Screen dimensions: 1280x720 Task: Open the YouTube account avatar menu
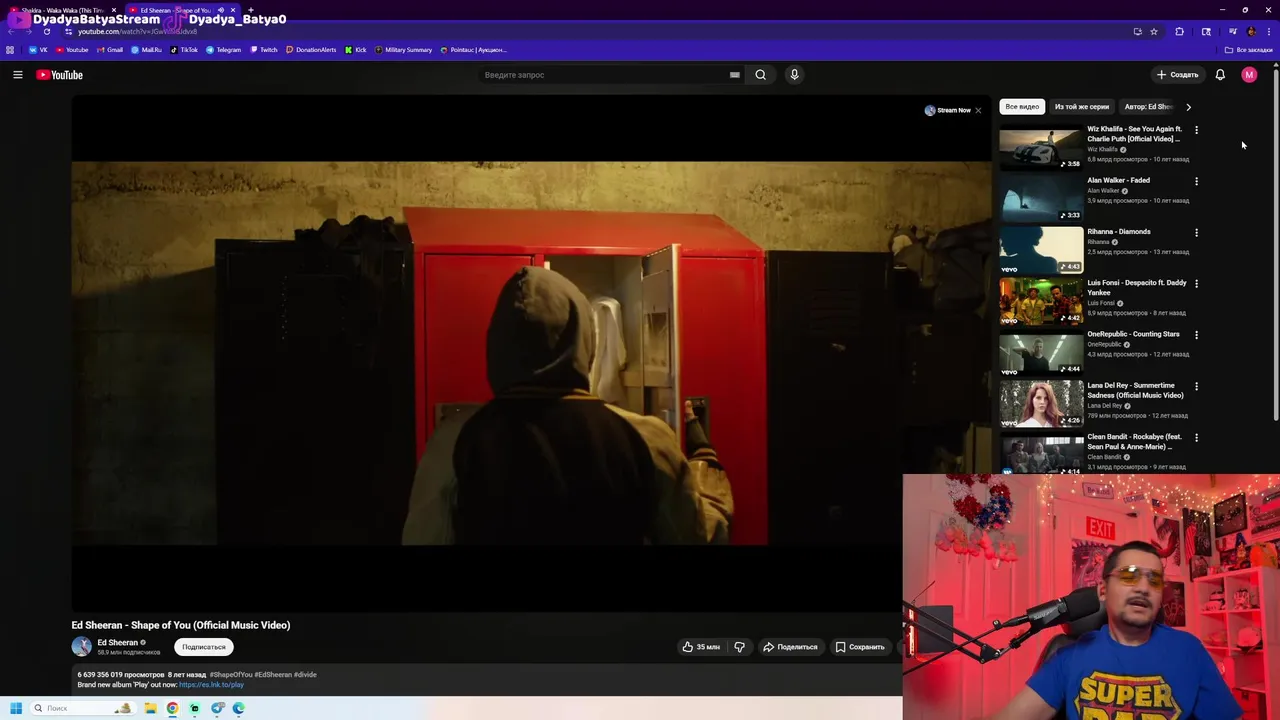click(x=1249, y=75)
